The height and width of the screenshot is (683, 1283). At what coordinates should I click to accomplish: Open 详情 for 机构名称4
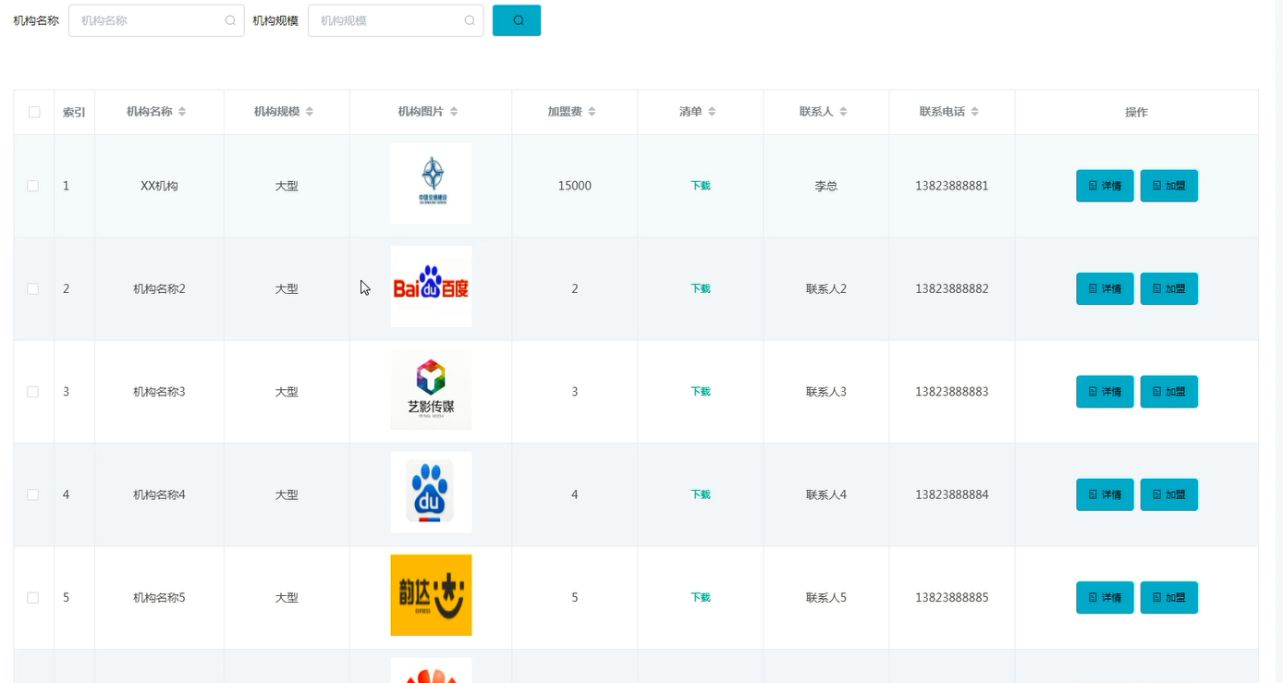coord(1105,495)
